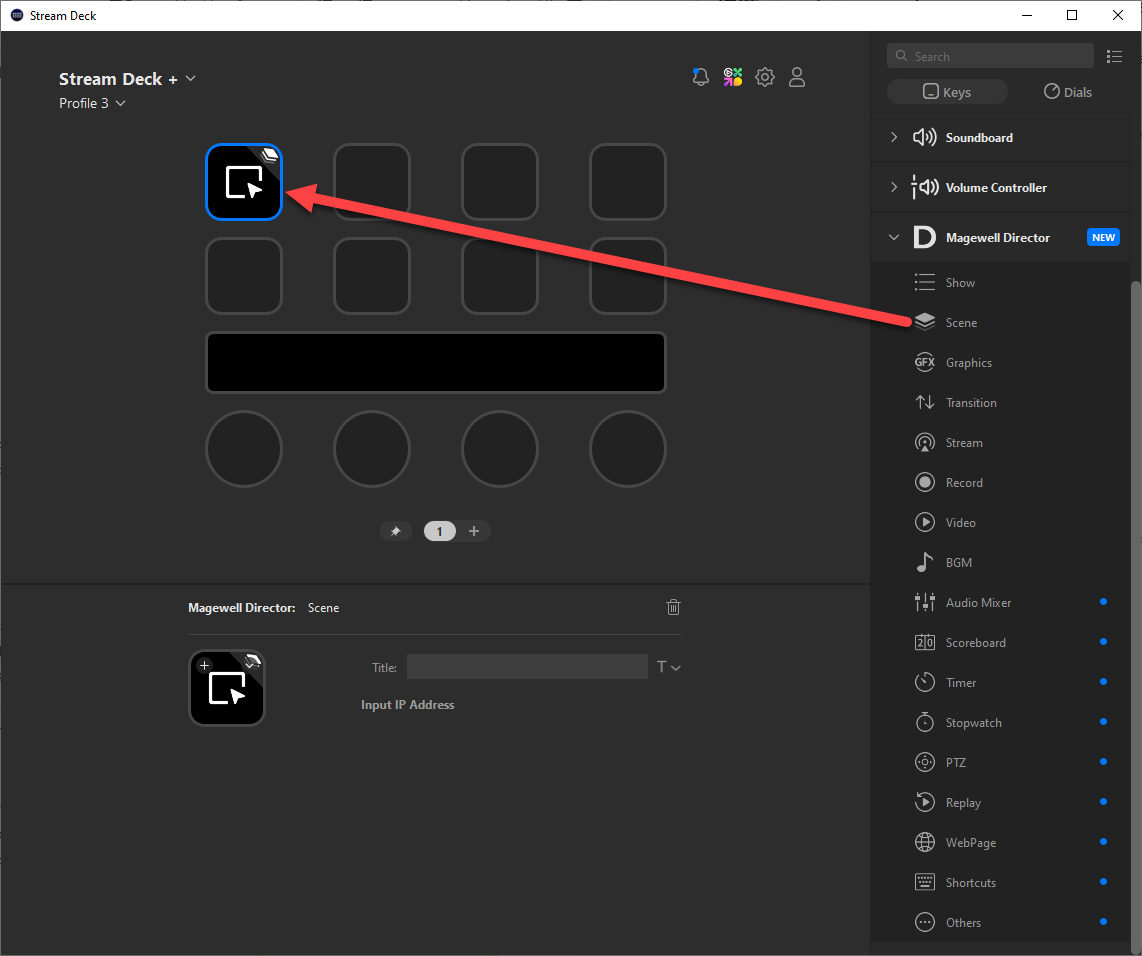Open the user account icon
1142x956 pixels.
coord(797,76)
